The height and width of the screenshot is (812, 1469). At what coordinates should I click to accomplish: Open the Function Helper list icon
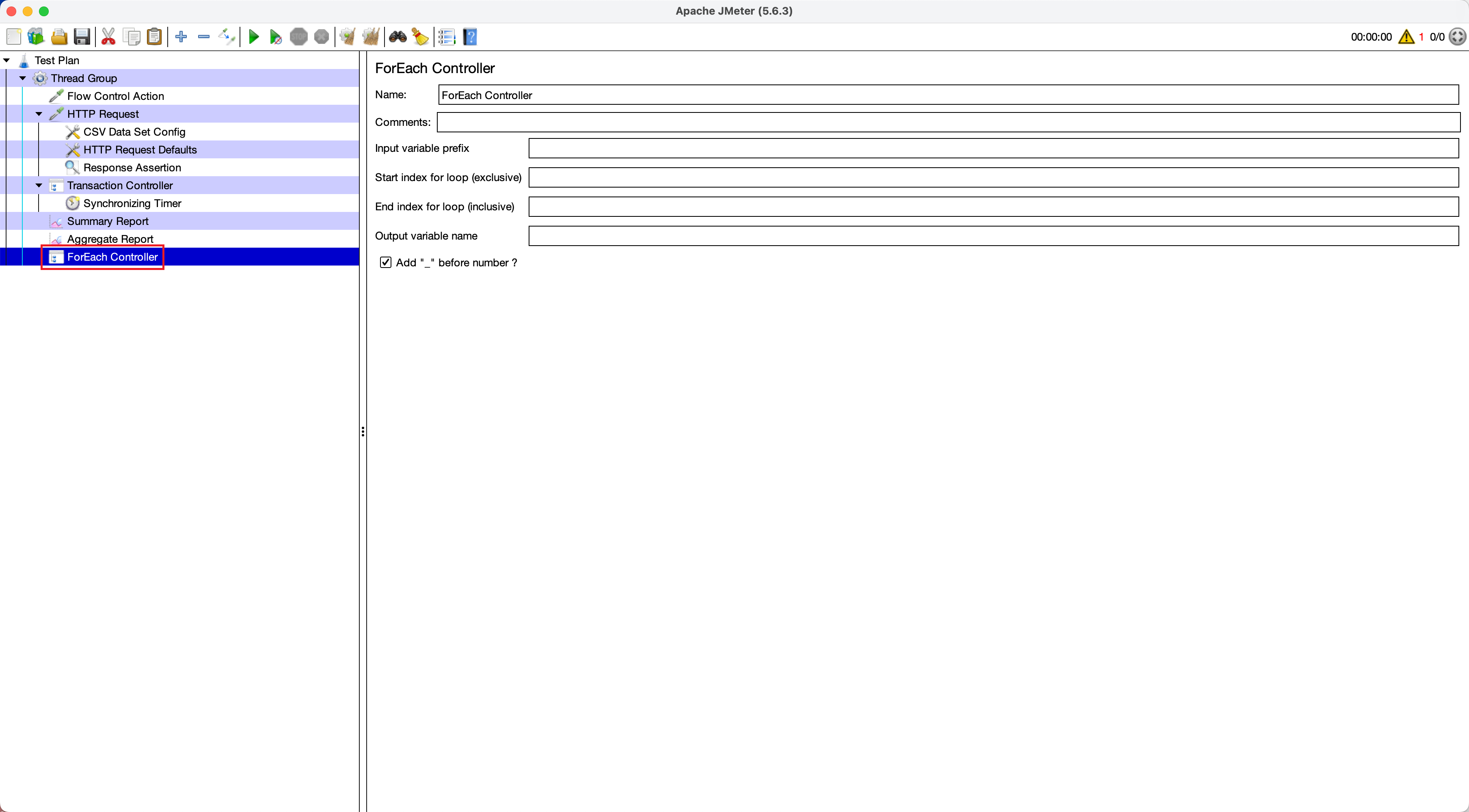coord(447,37)
